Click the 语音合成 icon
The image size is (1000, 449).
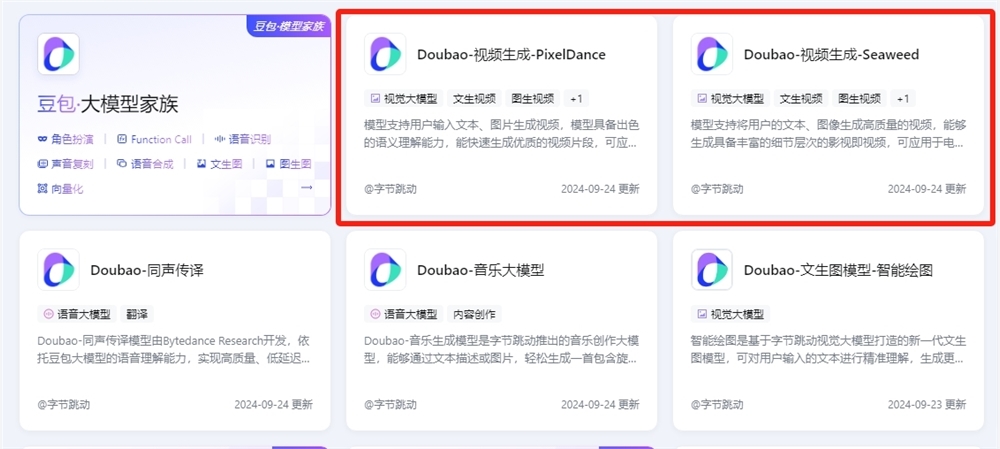pos(122,164)
